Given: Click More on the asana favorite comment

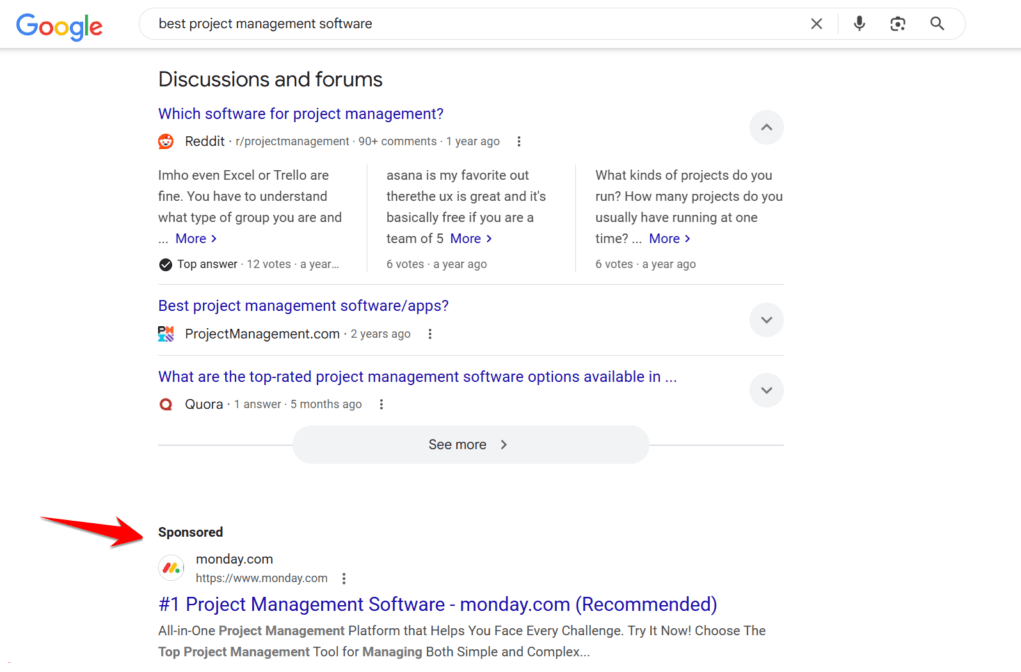Looking at the screenshot, I should [466, 238].
